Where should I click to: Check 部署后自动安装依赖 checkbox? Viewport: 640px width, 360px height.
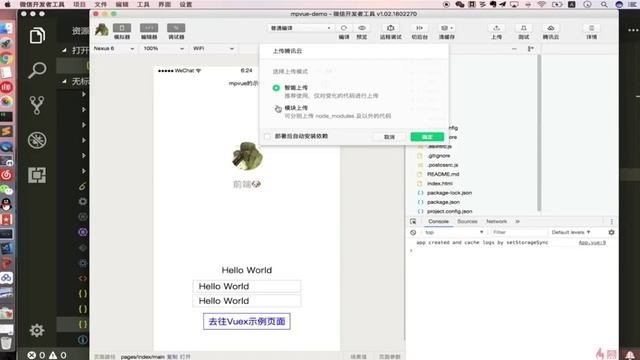[267, 136]
